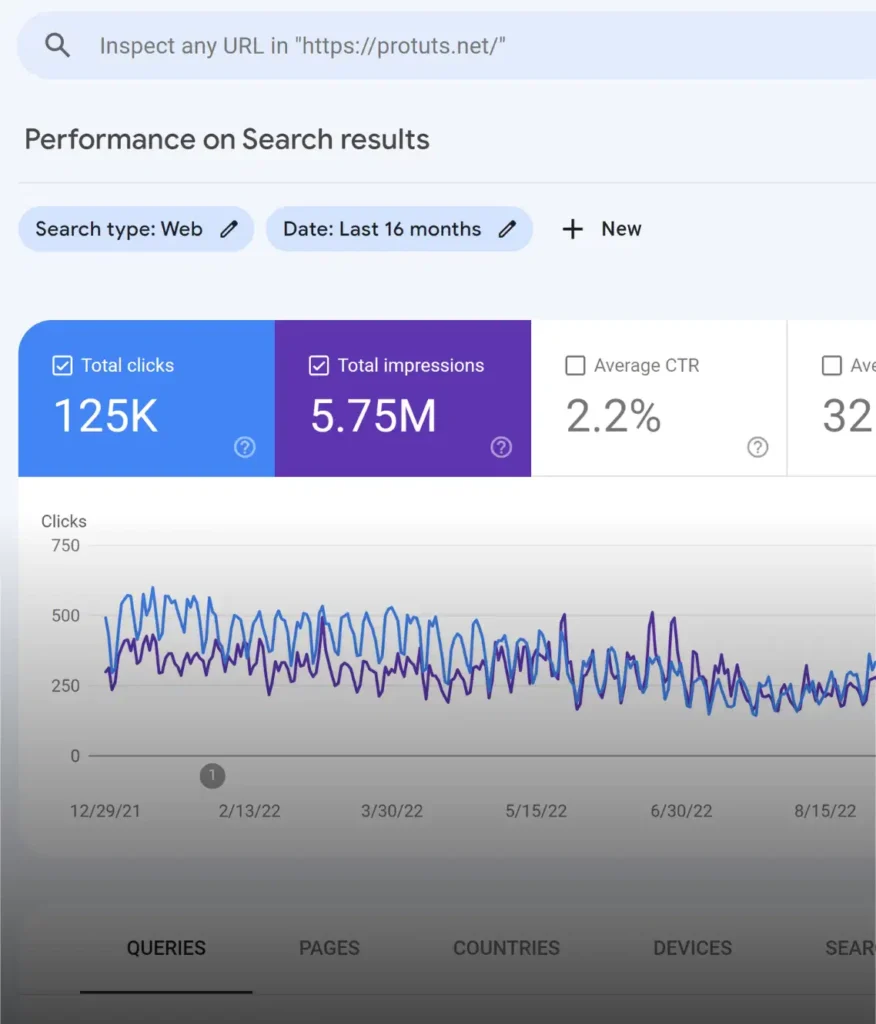Click the 250 y-axis label
The width and height of the screenshot is (876, 1024).
tap(65, 686)
